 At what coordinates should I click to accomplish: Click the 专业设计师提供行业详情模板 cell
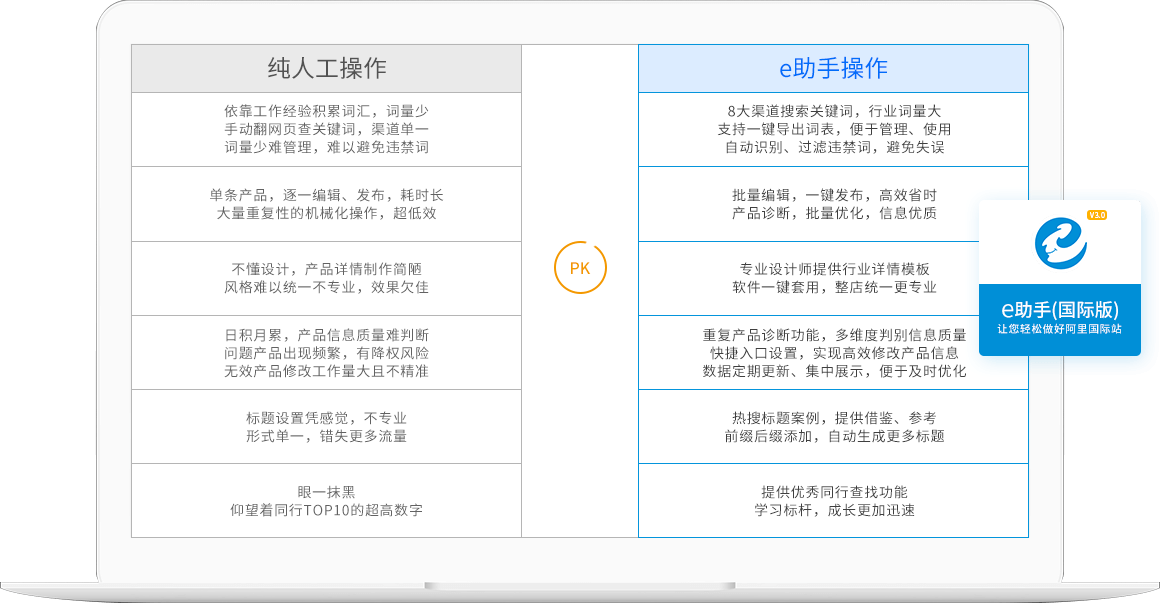pyautogui.click(x=833, y=278)
